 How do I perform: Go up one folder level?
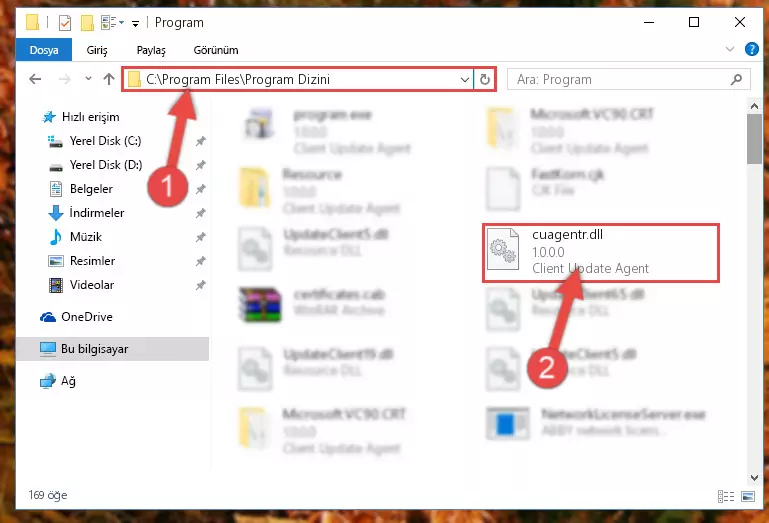point(109,79)
